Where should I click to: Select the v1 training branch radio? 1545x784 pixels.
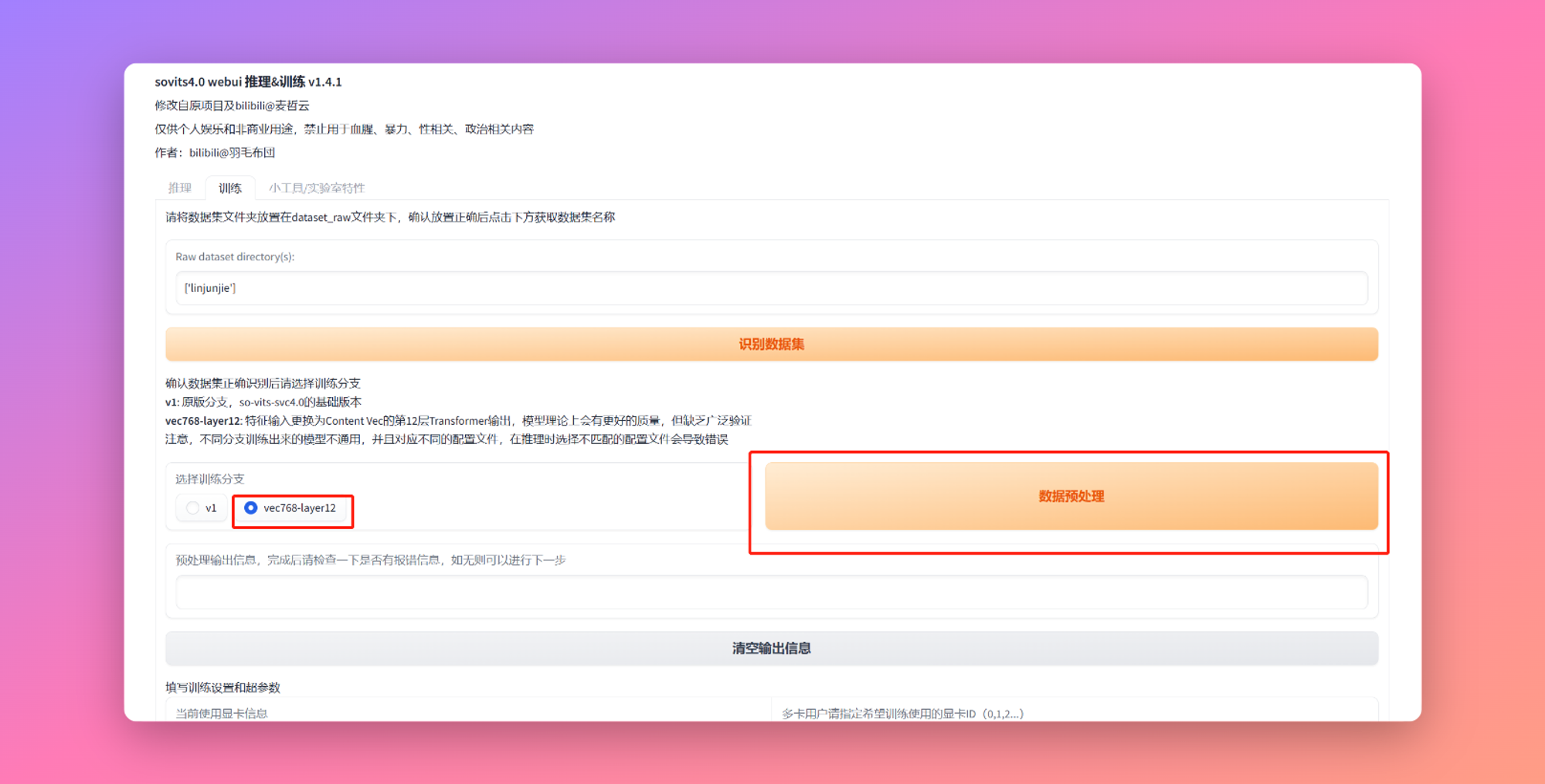click(193, 508)
